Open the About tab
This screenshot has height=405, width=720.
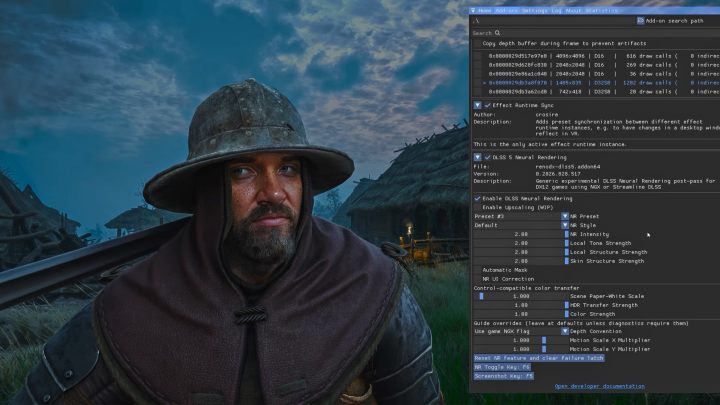coord(573,11)
